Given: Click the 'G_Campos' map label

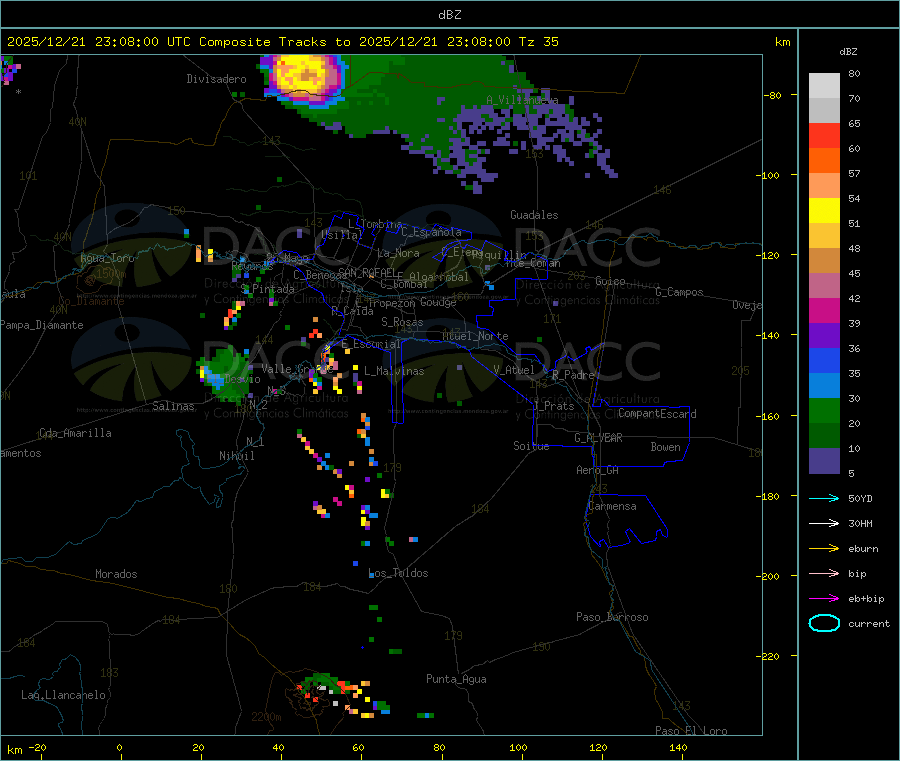Looking at the screenshot, I should (x=679, y=292).
